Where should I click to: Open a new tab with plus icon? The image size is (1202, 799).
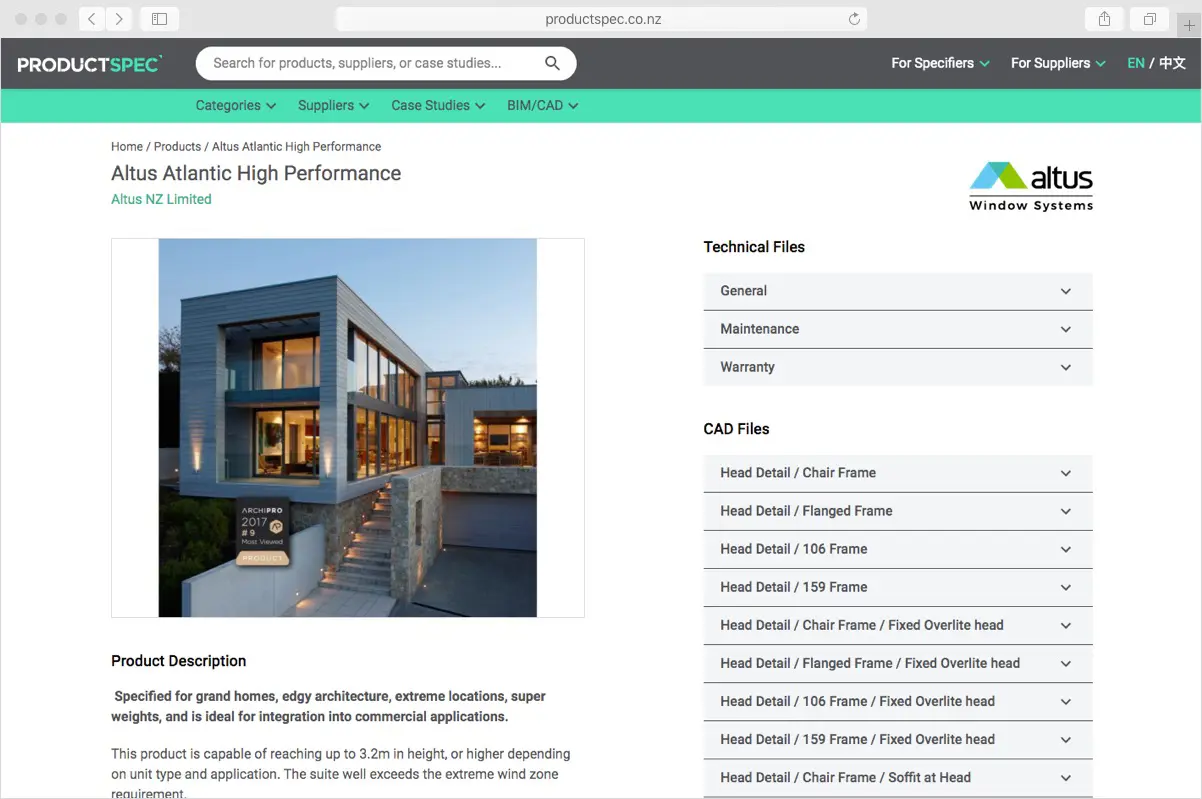pos(1188,25)
